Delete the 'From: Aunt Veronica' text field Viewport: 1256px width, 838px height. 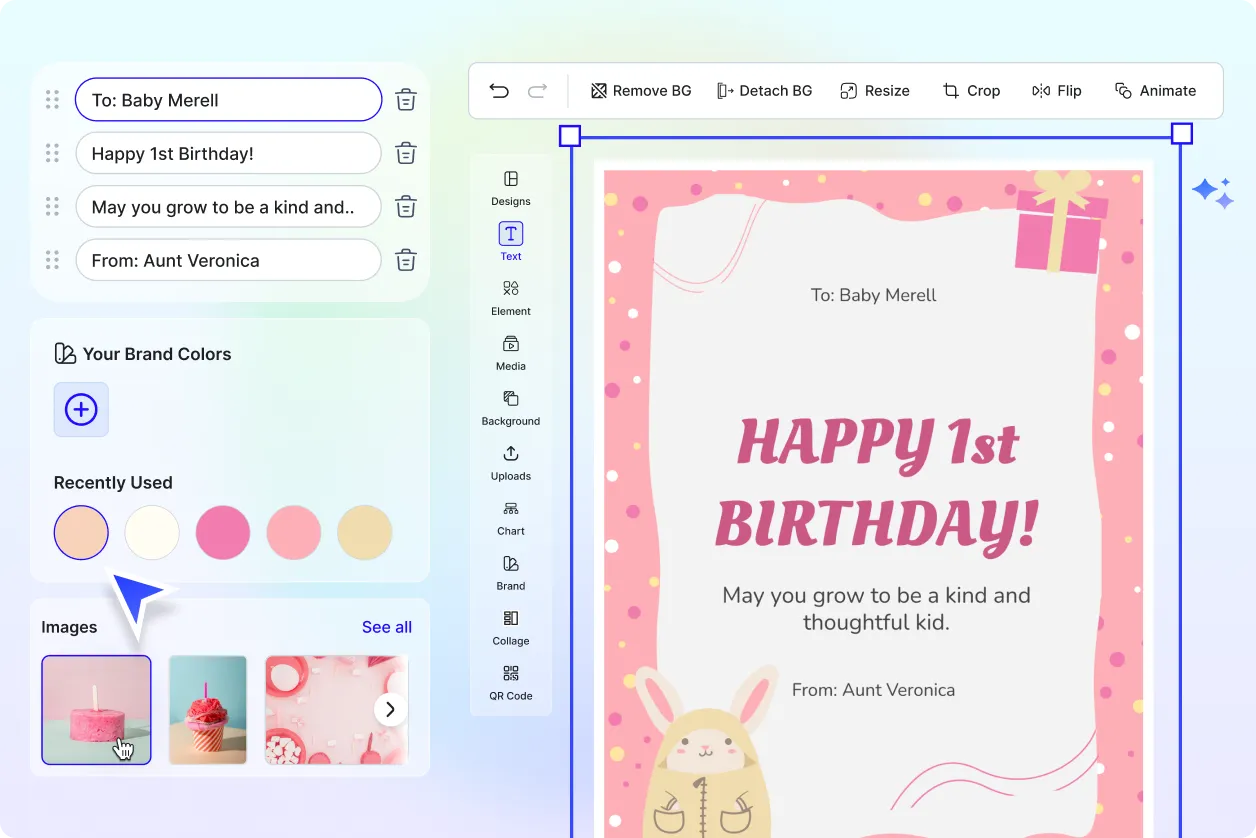coord(405,259)
